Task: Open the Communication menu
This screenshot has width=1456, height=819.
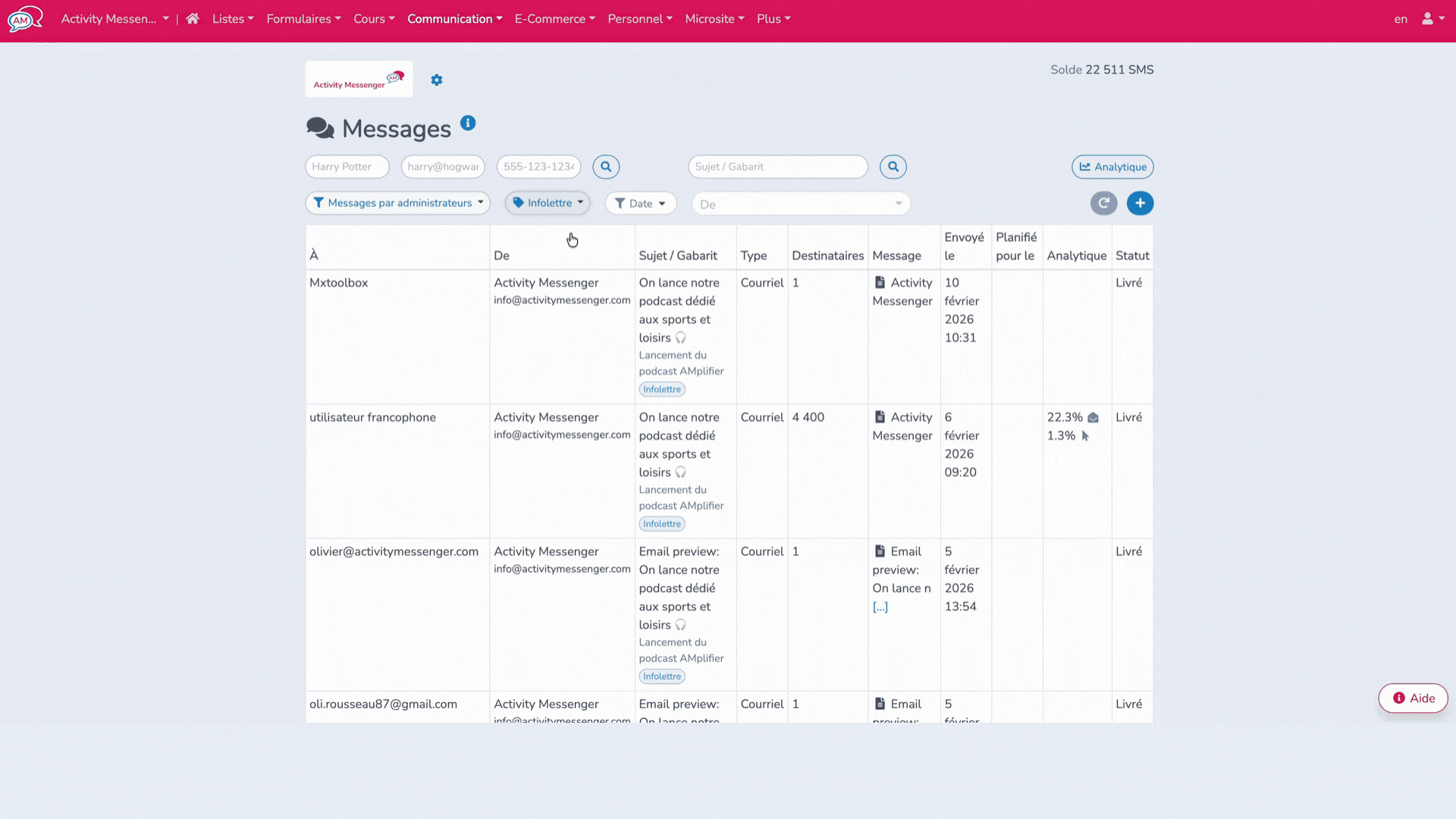Action: click(454, 18)
